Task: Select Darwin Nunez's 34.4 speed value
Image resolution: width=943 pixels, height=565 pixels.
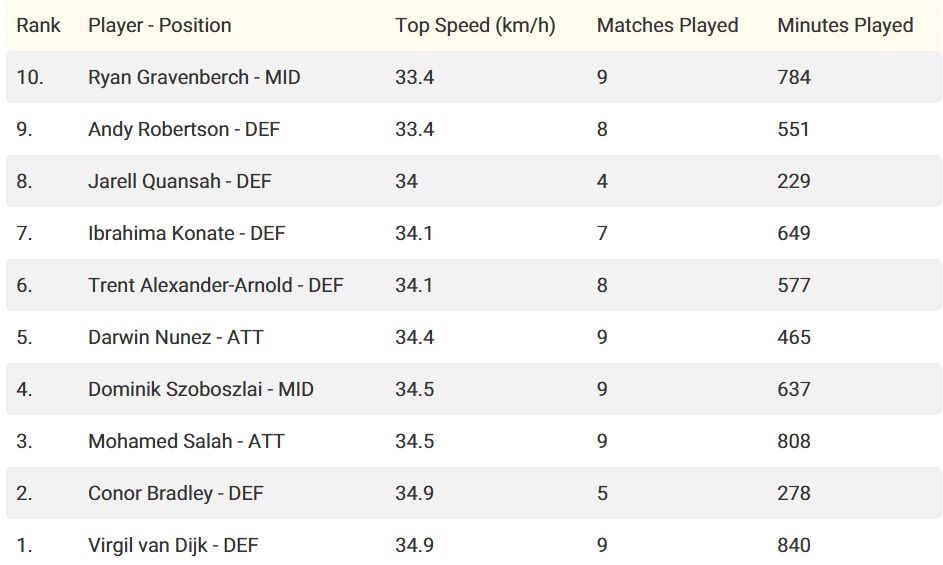Action: pyautogui.click(x=415, y=337)
